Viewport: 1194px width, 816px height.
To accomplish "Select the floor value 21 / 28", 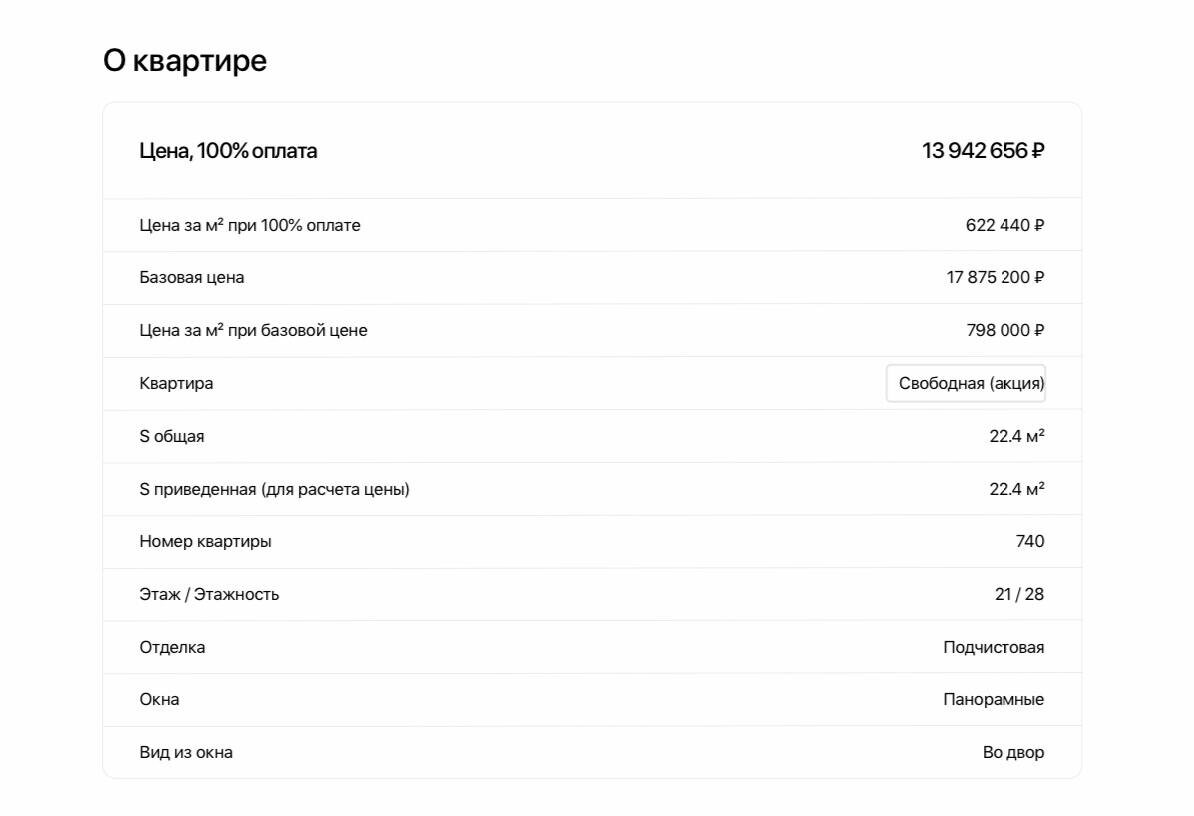I will (x=1019, y=594).
